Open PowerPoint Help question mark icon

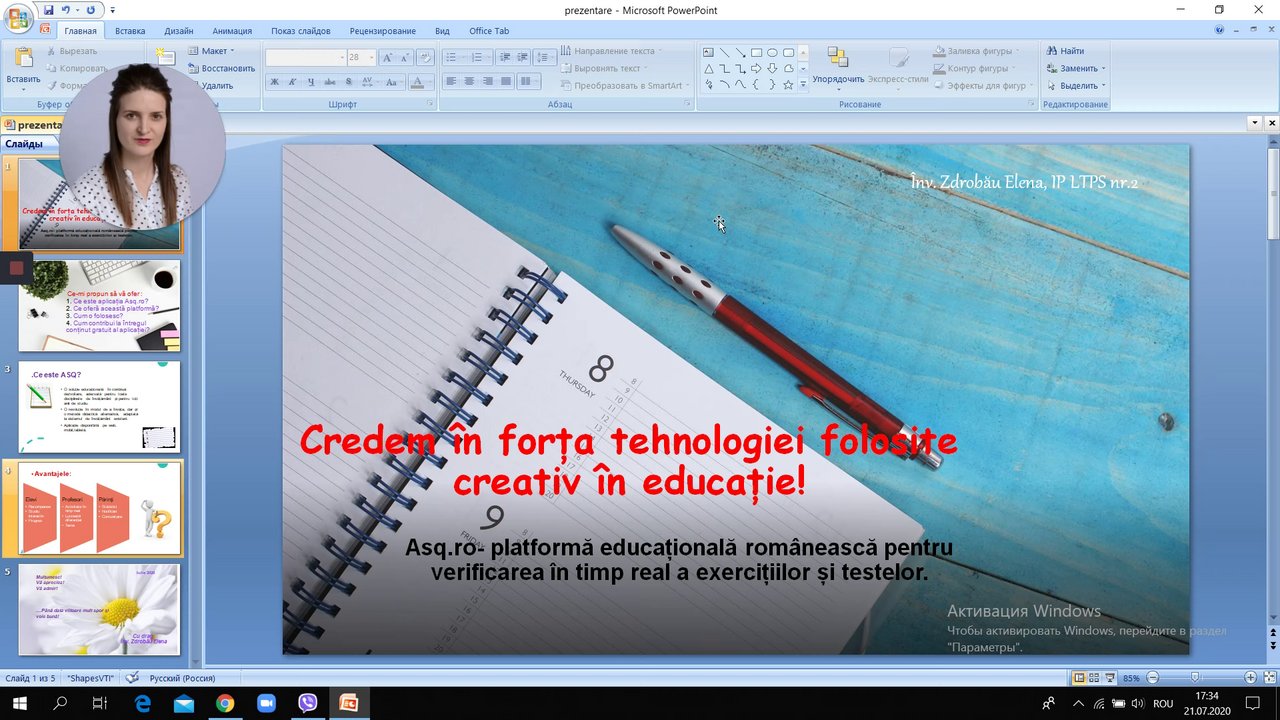pyautogui.click(x=1220, y=31)
